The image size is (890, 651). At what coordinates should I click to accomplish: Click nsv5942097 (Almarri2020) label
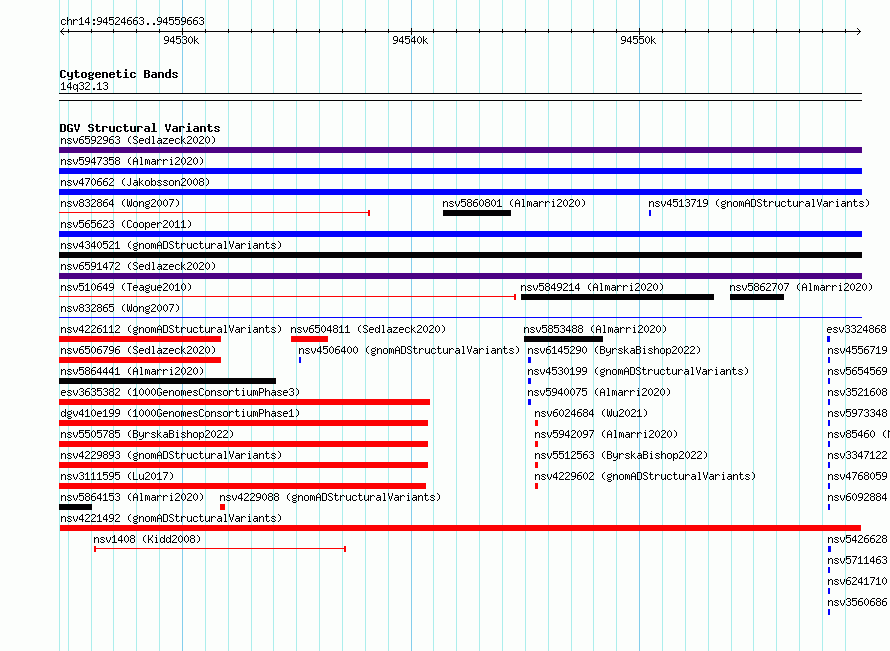tap(606, 434)
